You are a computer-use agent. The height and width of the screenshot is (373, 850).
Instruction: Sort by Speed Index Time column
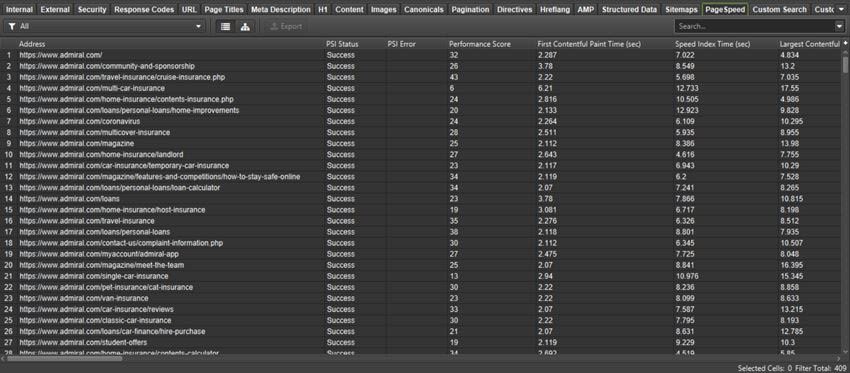click(712, 44)
